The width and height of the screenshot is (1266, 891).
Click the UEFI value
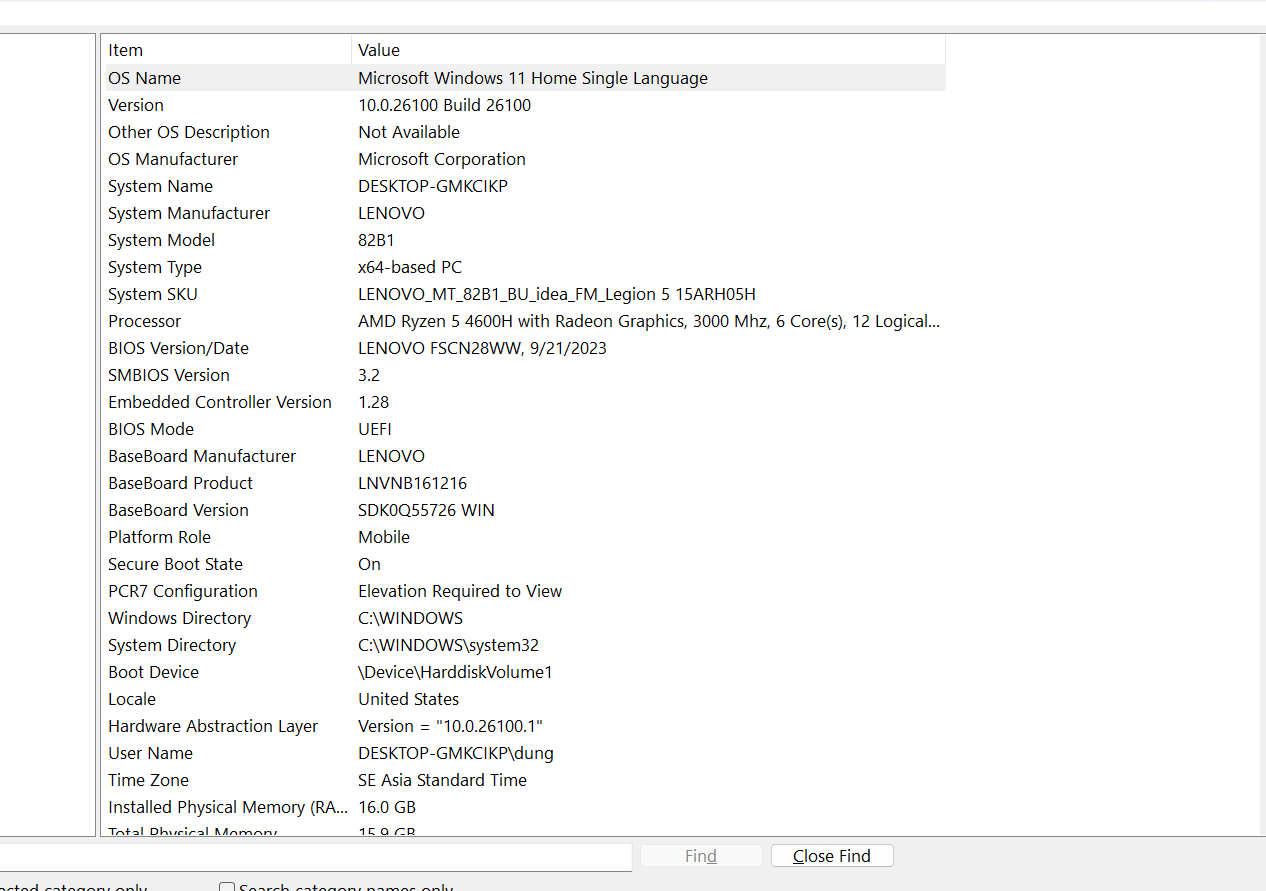click(x=375, y=429)
